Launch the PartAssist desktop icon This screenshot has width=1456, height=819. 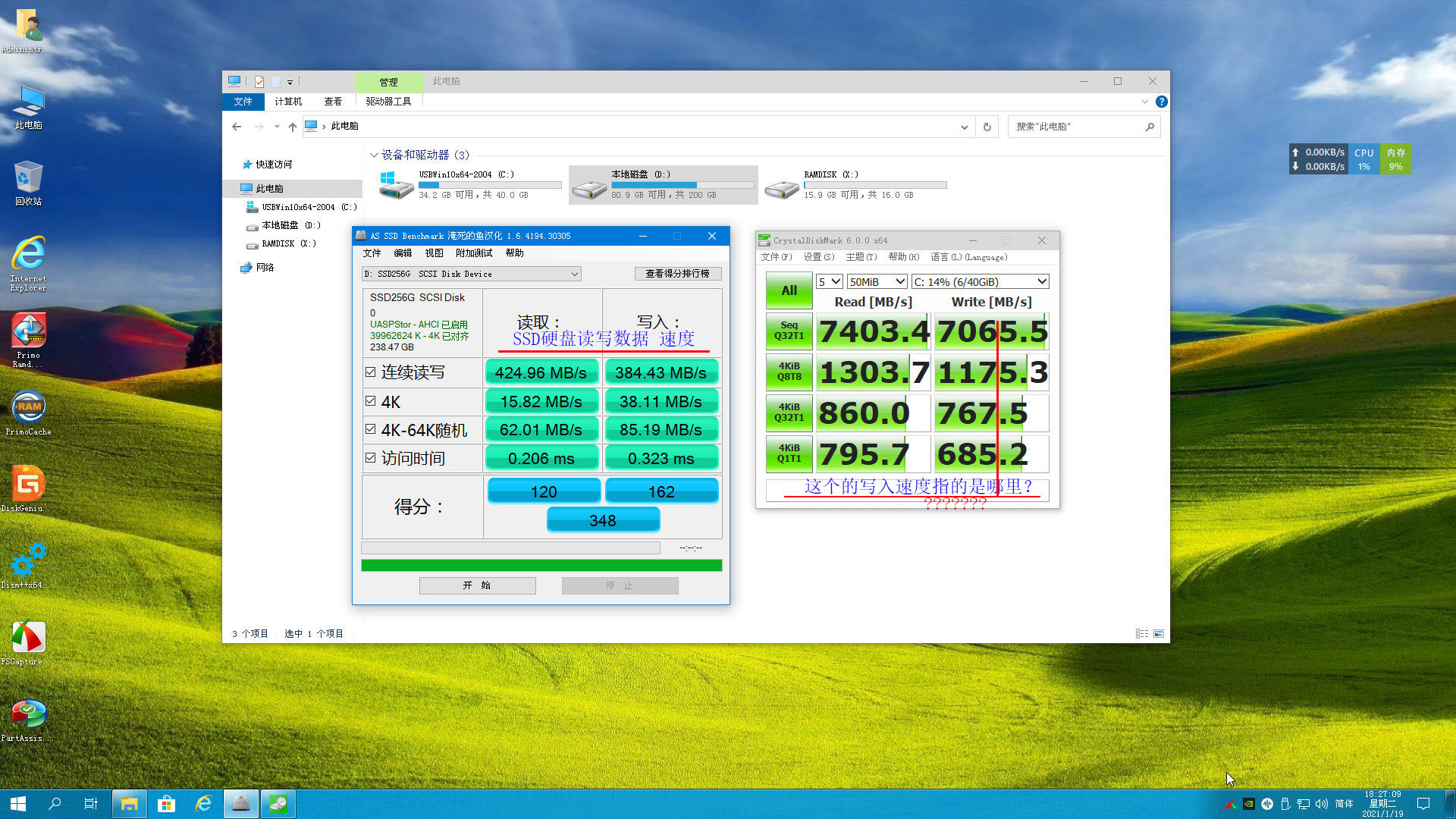tap(29, 720)
